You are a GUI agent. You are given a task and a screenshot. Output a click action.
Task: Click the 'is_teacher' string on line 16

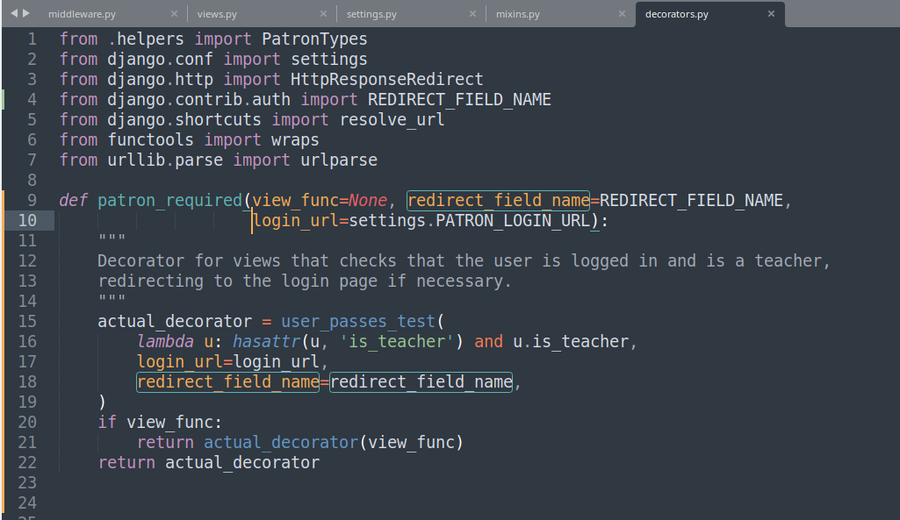pos(397,342)
